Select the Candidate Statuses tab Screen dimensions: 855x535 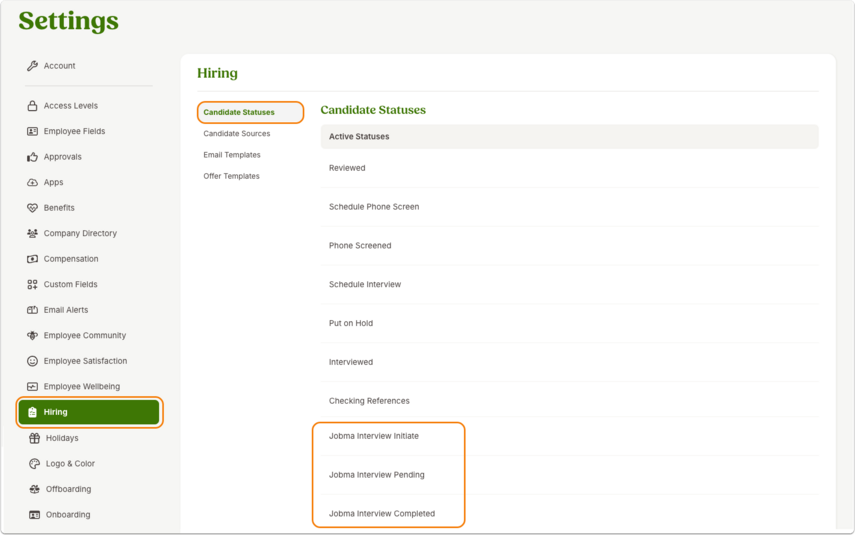coord(250,112)
